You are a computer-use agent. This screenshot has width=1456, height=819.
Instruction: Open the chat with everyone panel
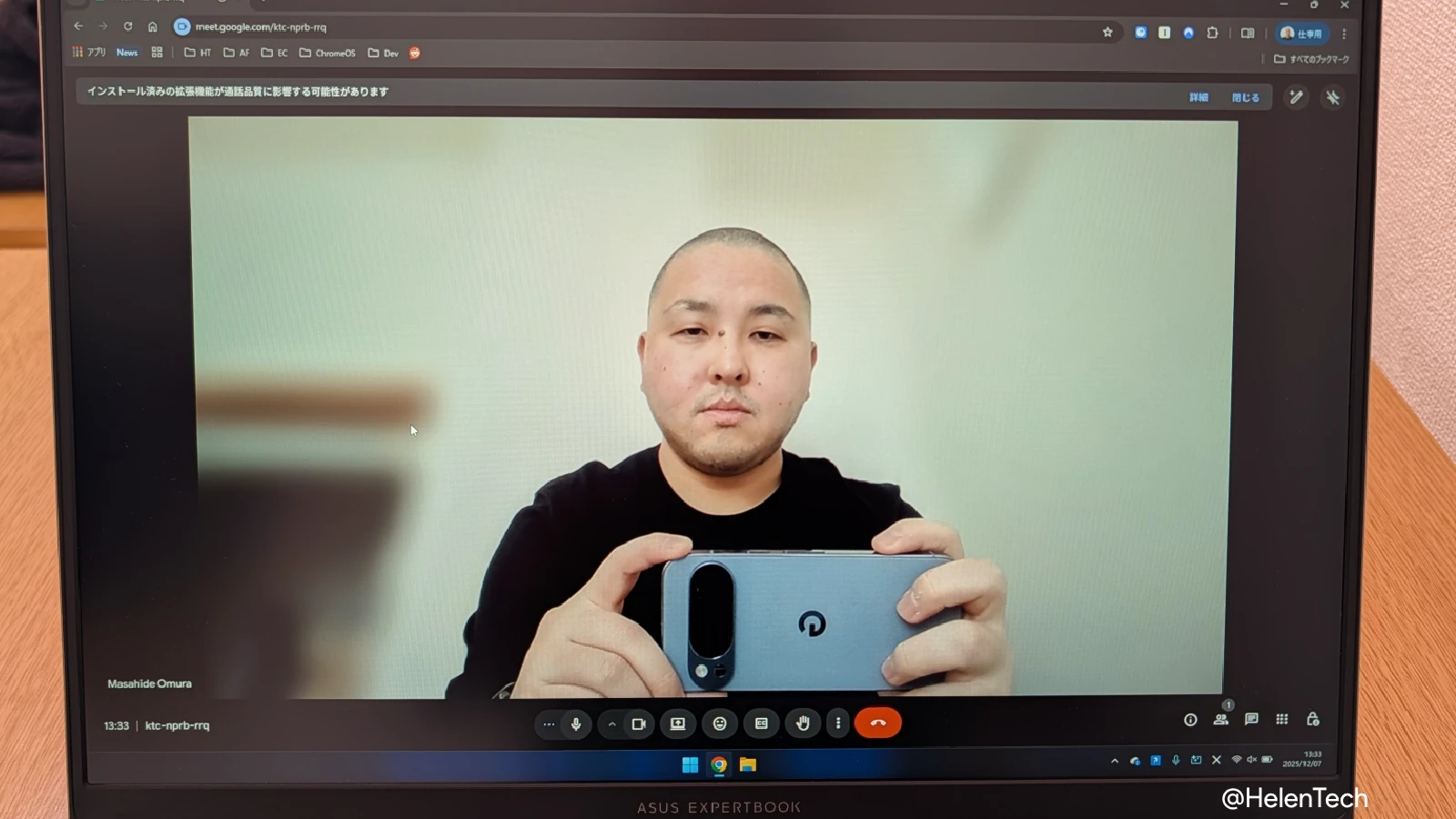click(x=1252, y=719)
